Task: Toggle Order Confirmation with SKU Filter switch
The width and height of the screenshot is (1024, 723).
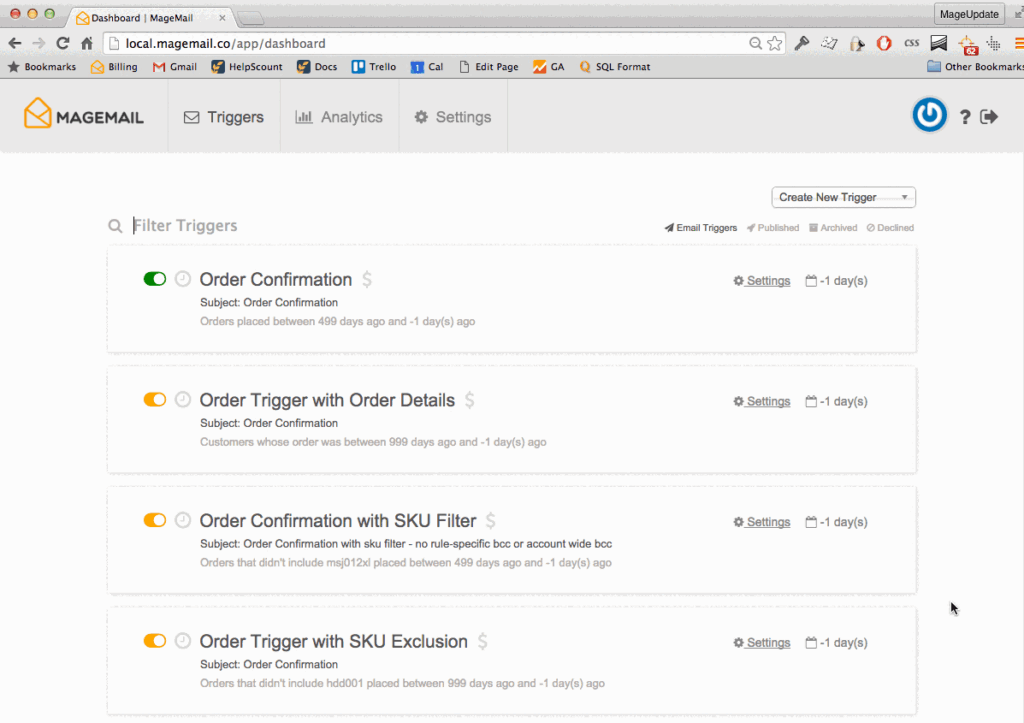Action: (155, 520)
